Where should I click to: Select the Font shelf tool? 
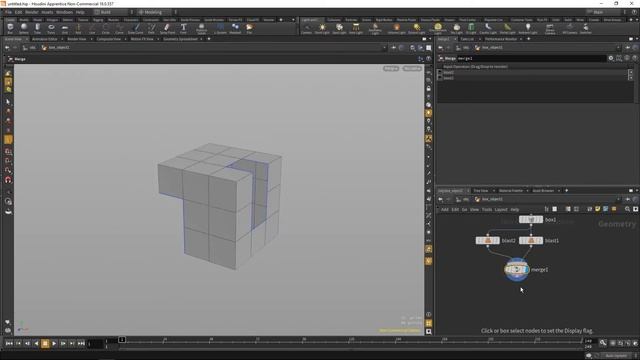tap(183, 29)
